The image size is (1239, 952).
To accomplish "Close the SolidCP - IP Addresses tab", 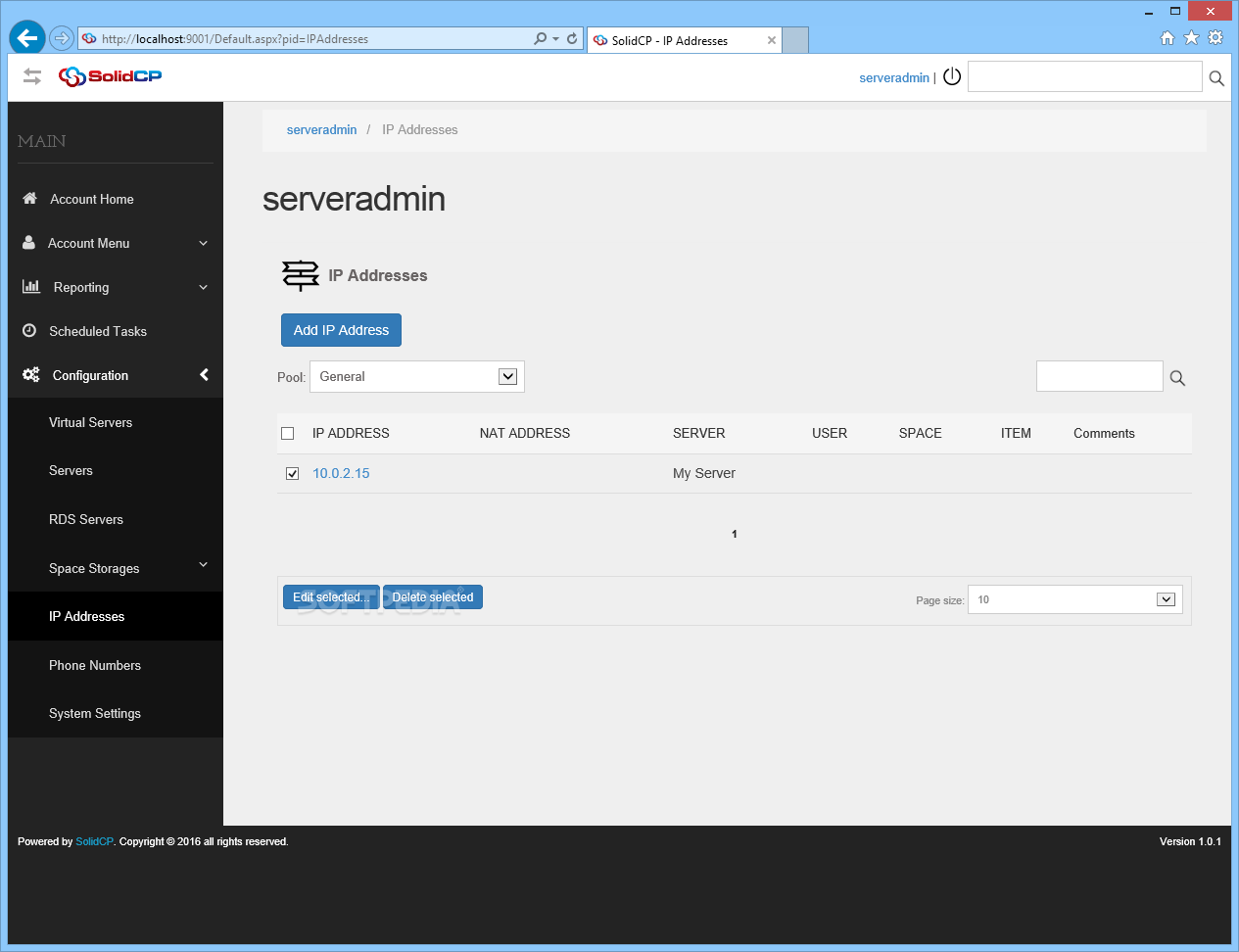I will coord(772,40).
